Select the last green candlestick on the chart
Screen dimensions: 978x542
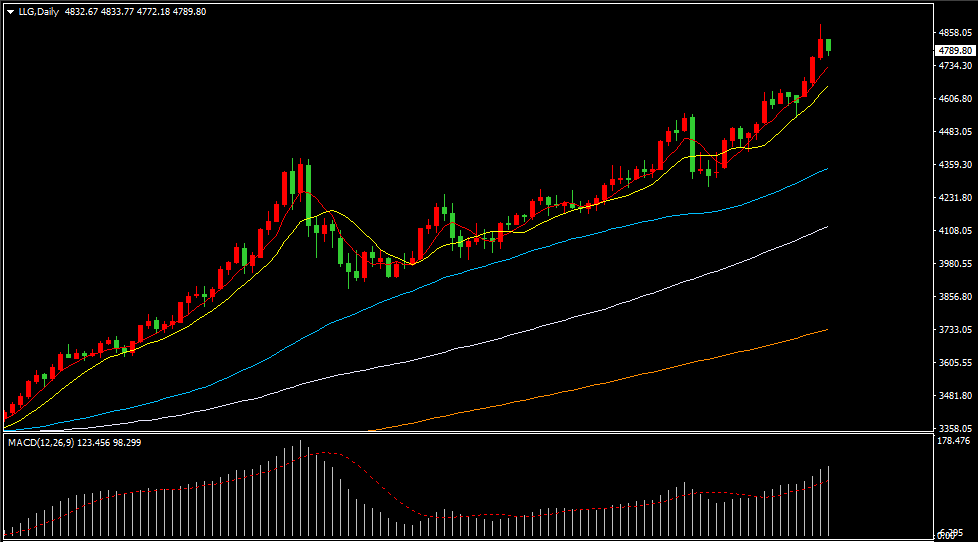pos(828,46)
